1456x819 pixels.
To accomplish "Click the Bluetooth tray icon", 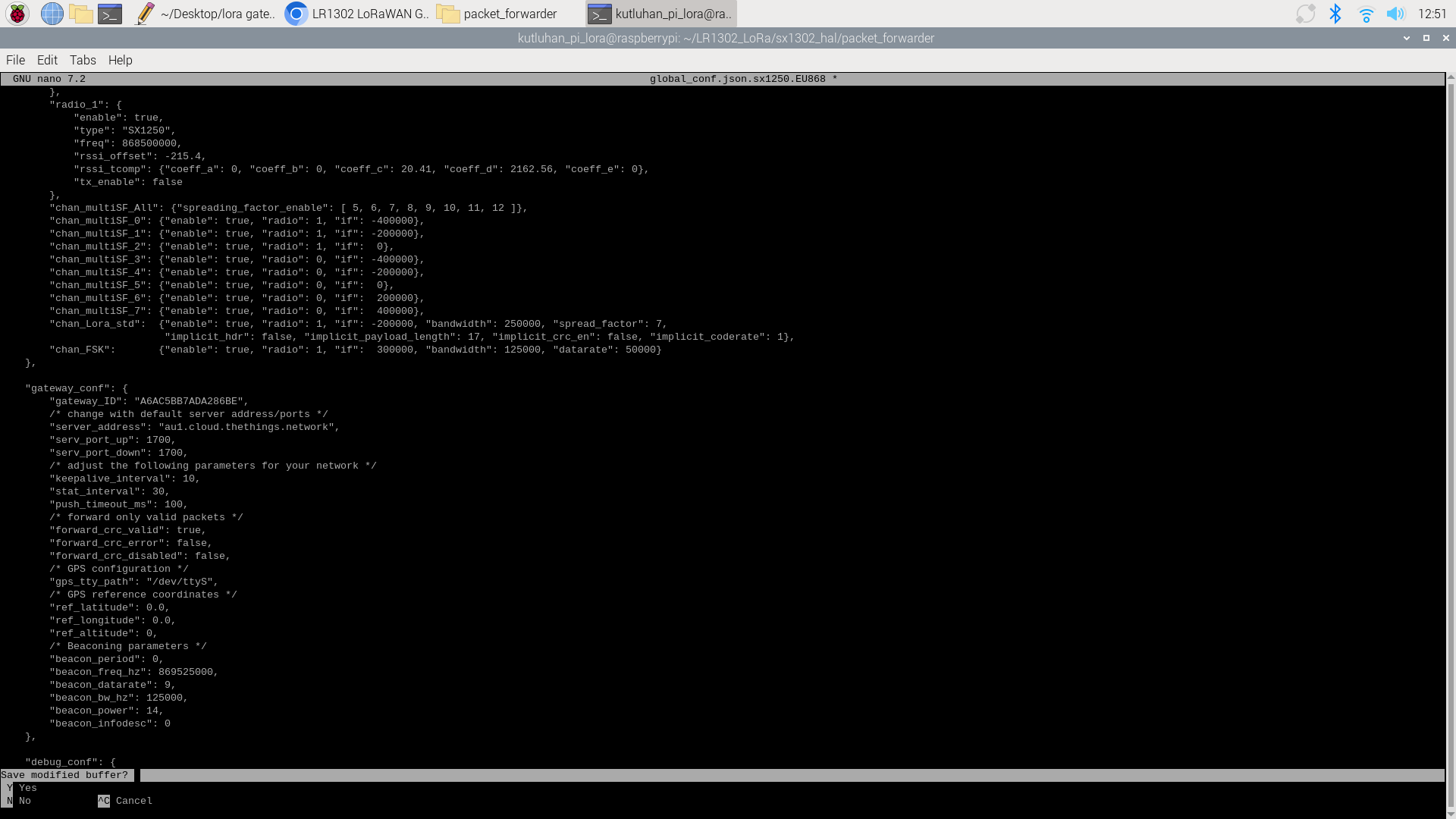I will coord(1335,14).
